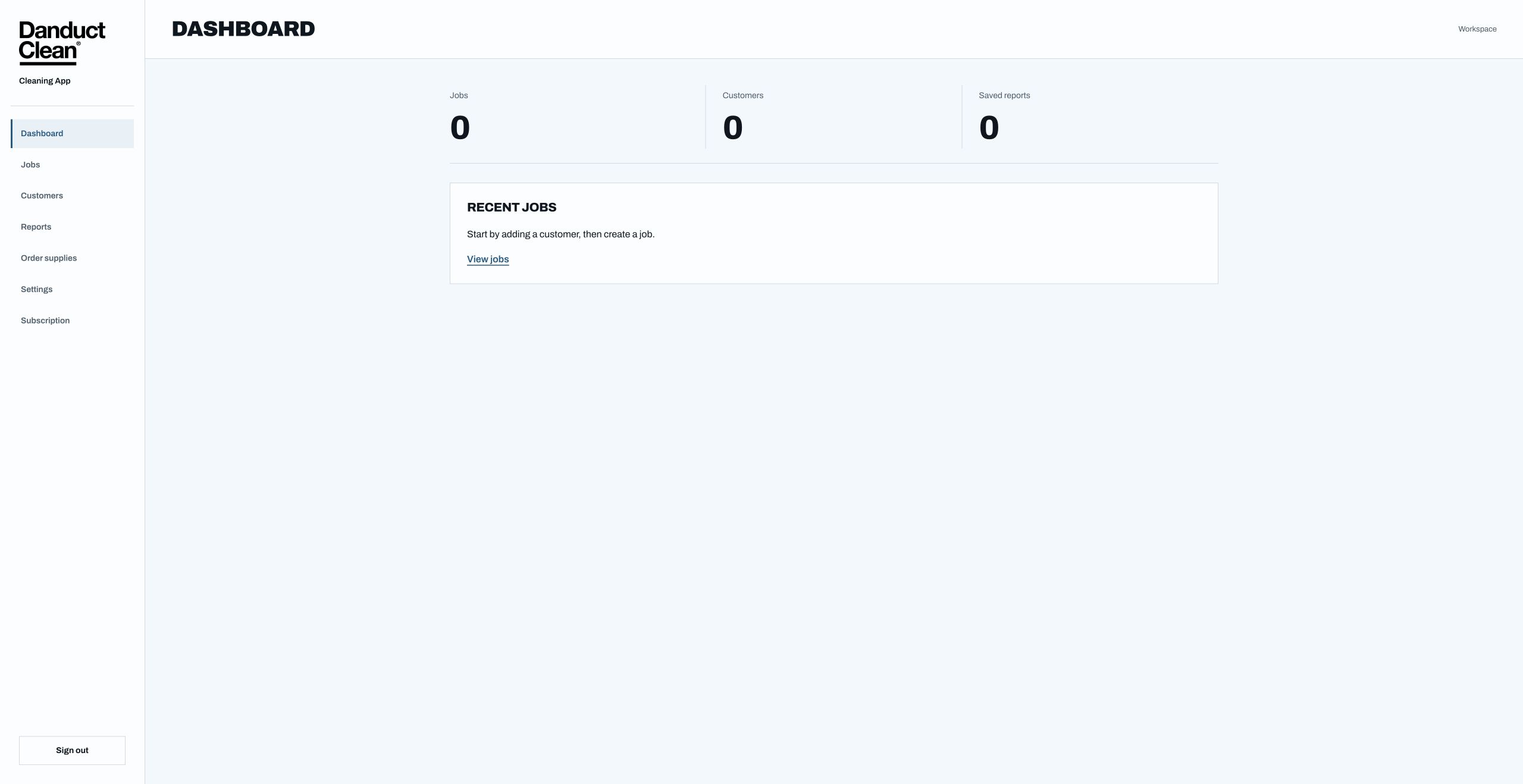The width and height of the screenshot is (1523, 784).
Task: Click the Jobs count of 0
Action: [460, 128]
